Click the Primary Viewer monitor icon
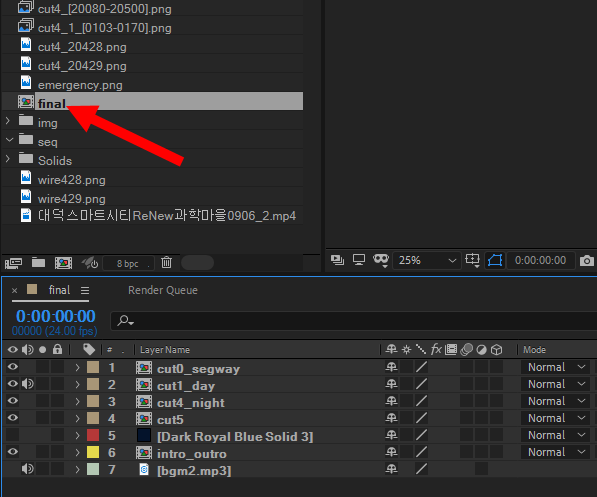This screenshot has height=497, width=597. (359, 260)
